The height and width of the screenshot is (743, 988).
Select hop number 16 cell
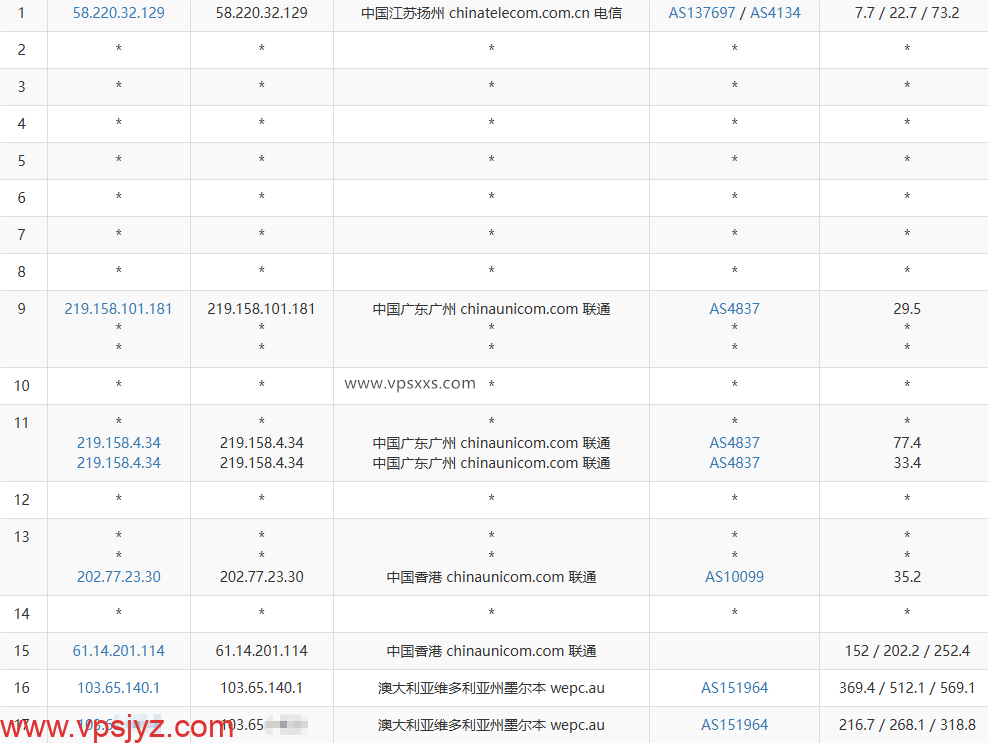coord(23,688)
